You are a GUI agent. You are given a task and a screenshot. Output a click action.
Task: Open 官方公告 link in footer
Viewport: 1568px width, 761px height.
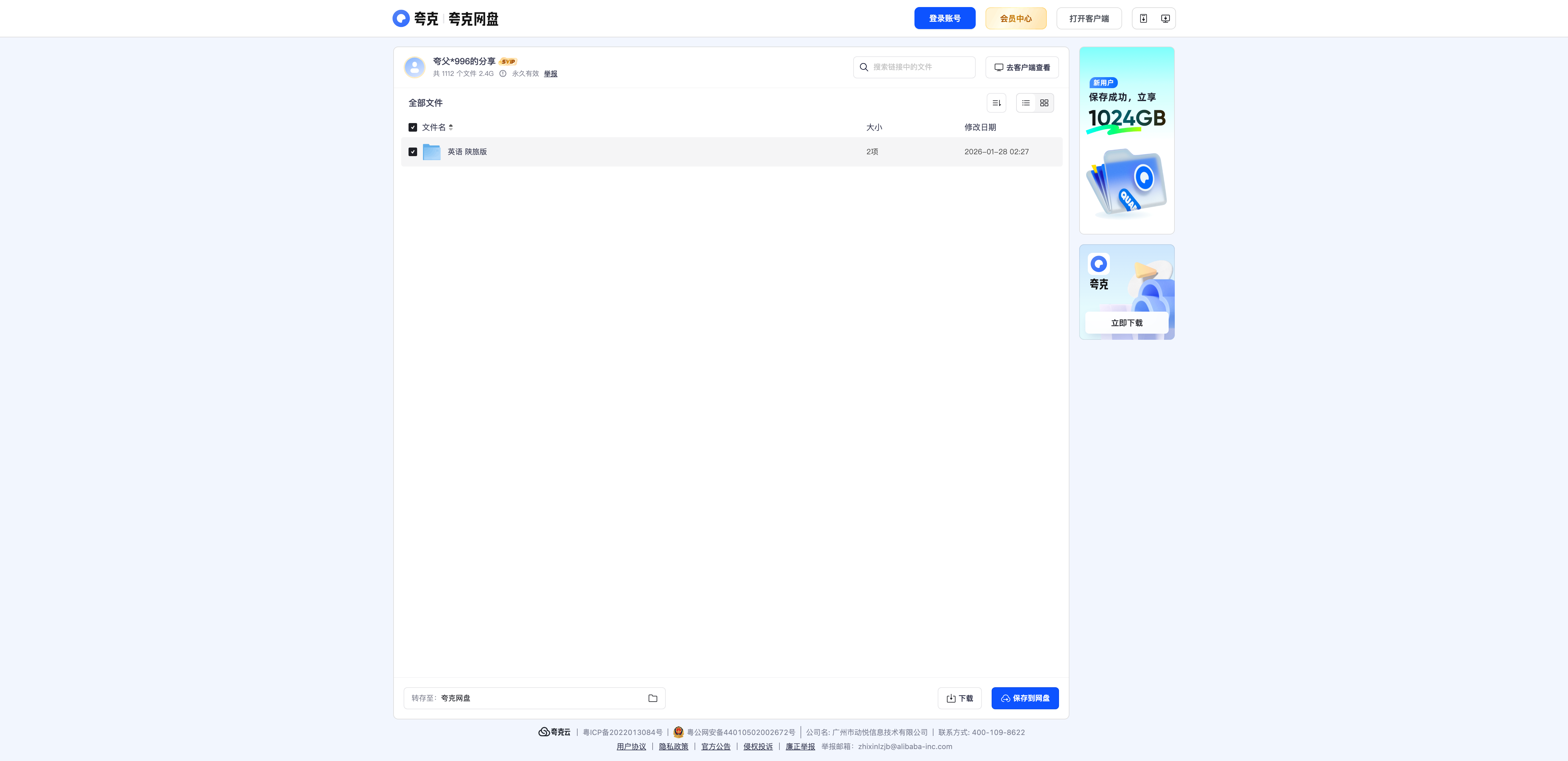716,746
